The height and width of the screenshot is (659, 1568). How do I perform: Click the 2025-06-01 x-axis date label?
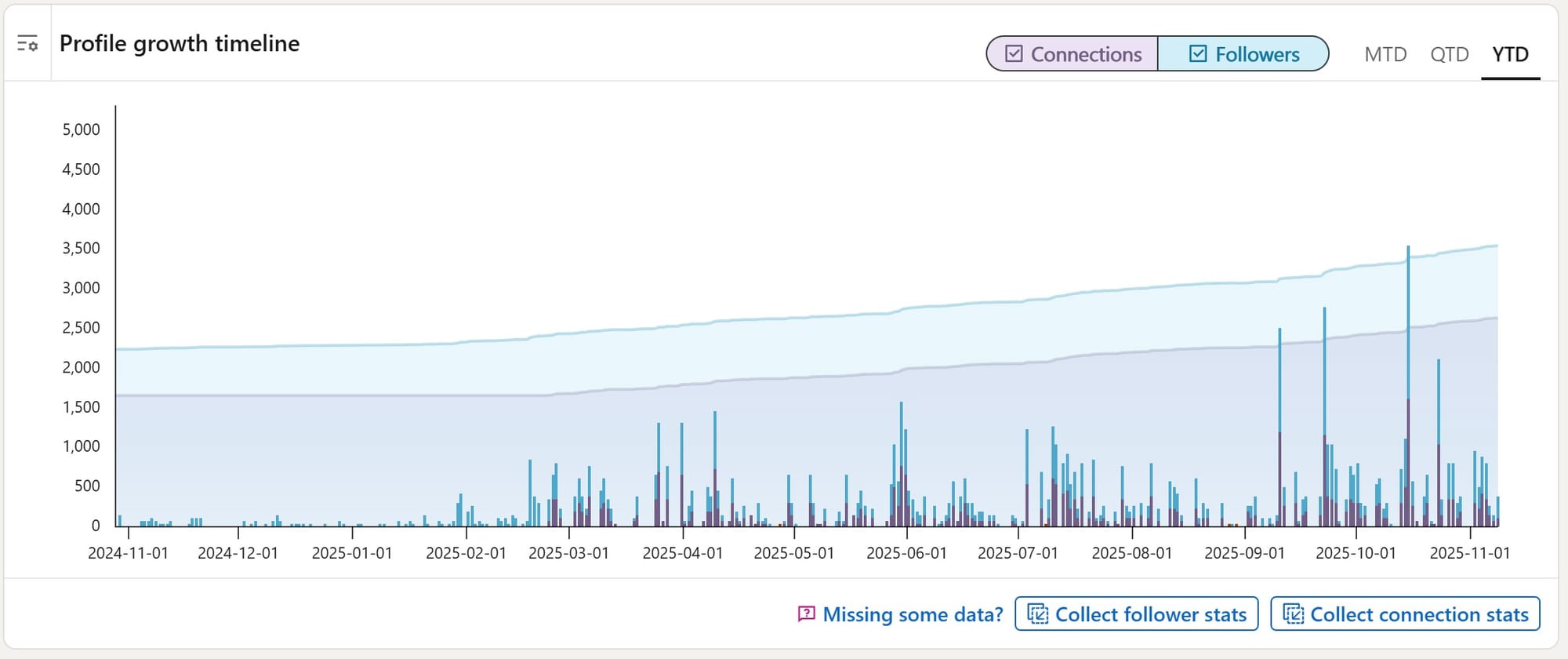click(906, 553)
